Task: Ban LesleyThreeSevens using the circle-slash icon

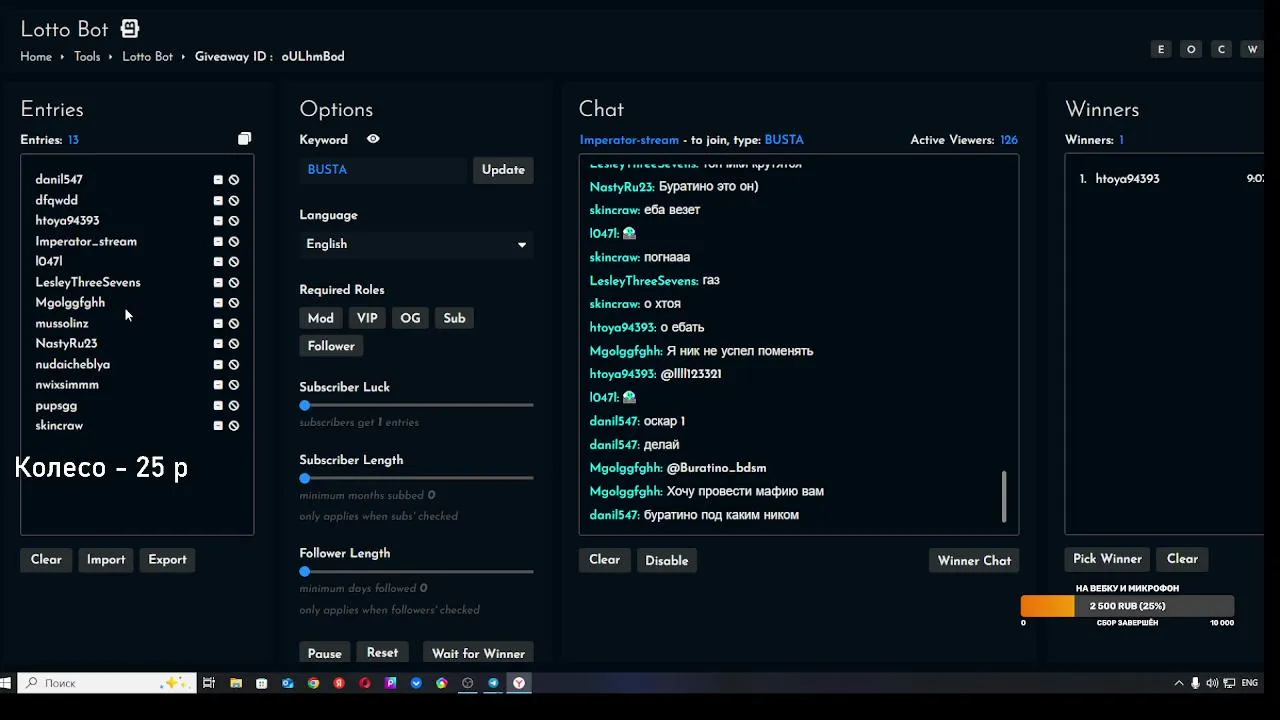Action: [234, 283]
